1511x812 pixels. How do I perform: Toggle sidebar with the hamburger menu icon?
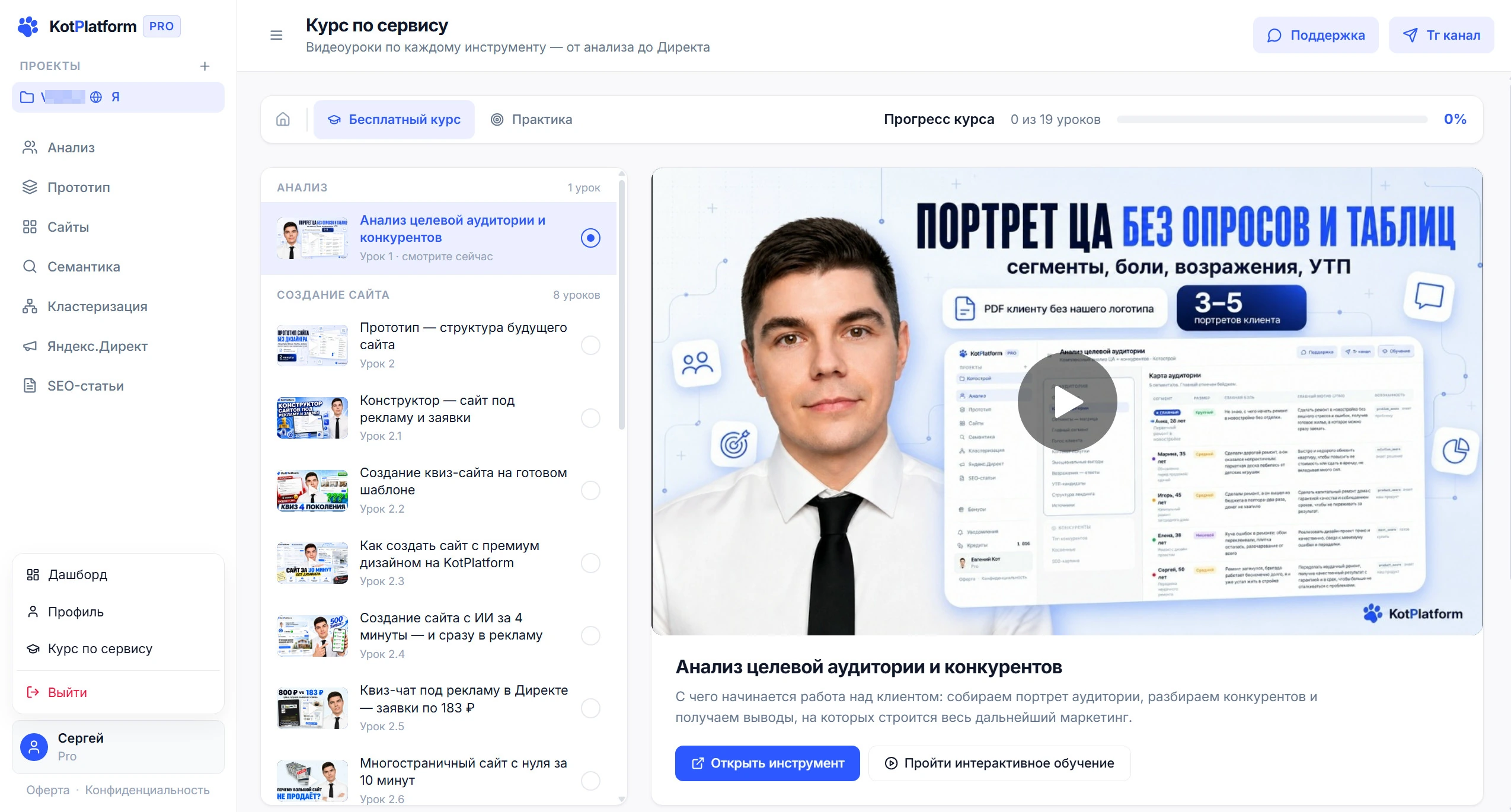point(276,36)
